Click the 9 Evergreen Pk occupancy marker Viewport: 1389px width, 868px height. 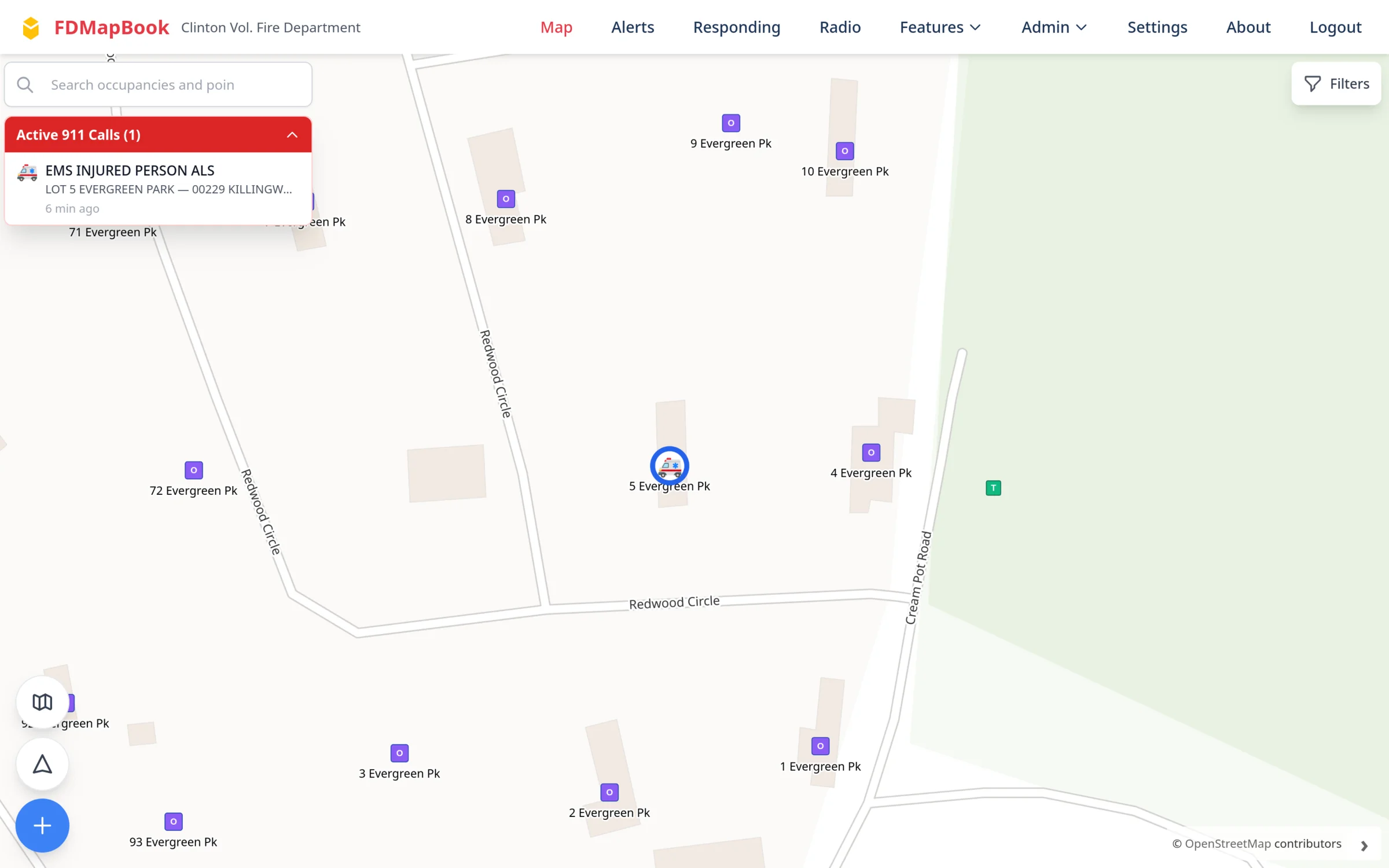click(x=731, y=123)
